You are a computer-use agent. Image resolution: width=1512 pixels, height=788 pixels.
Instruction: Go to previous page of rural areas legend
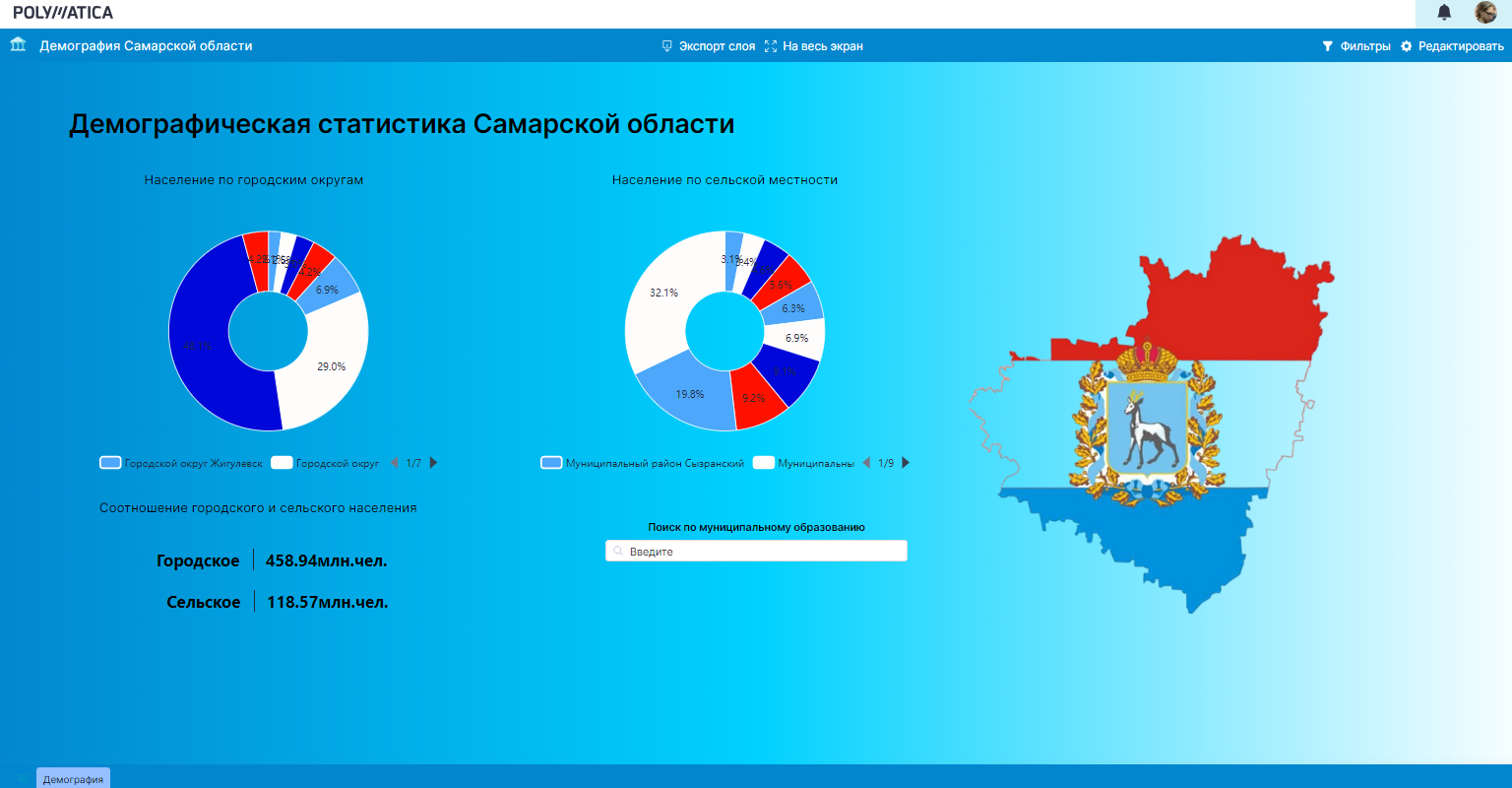[x=866, y=463]
